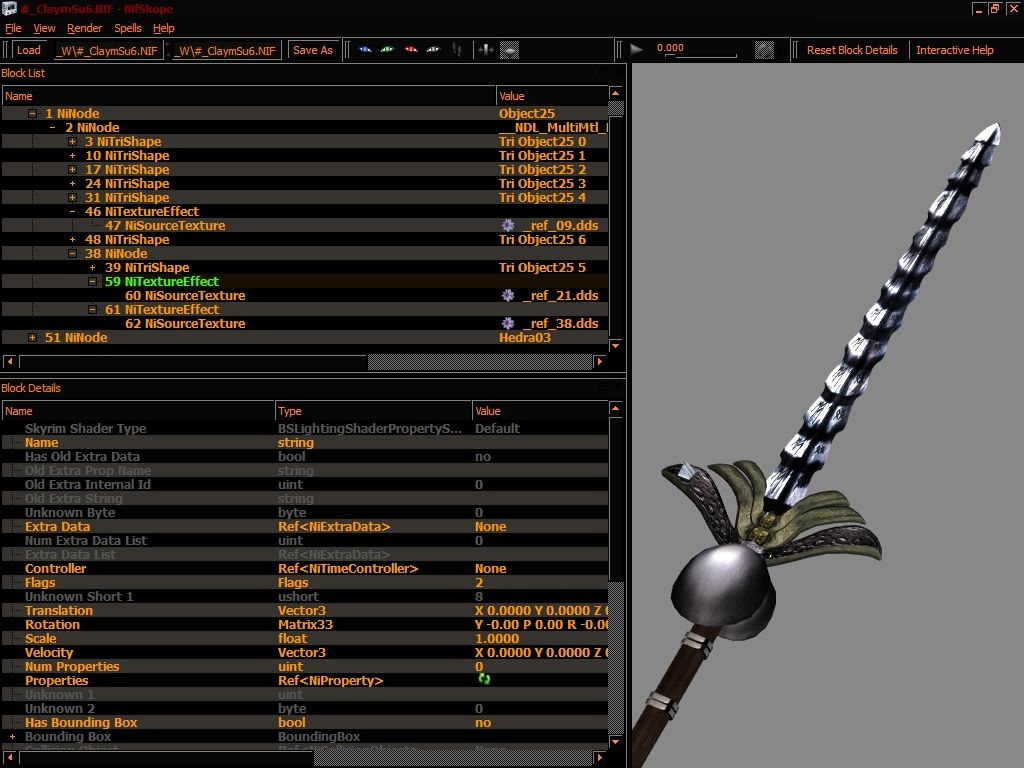Image resolution: width=1024 pixels, height=768 pixels.
Task: Click the Type column header in Block Details
Action: point(373,411)
